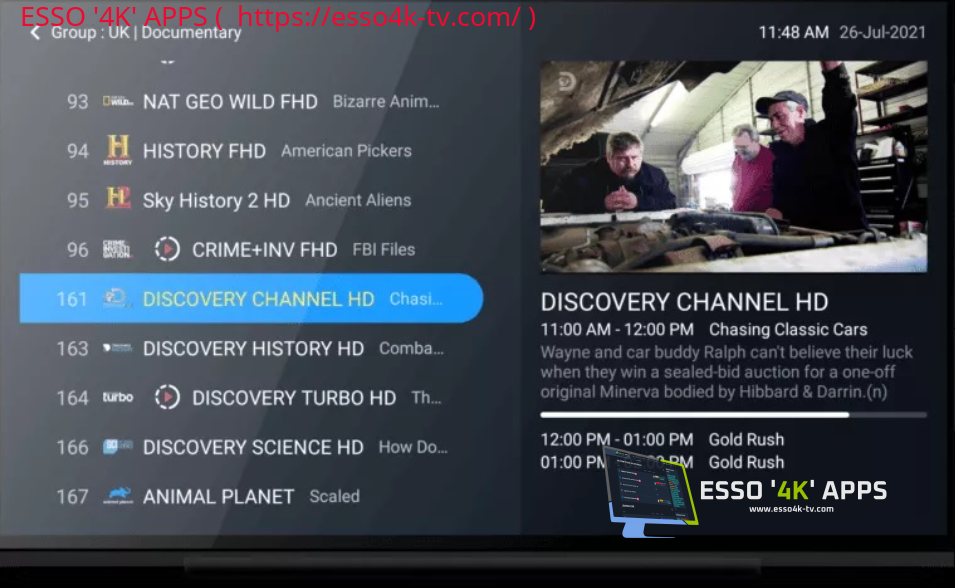Screen dimensions: 955x588
Task: Click channel number 95
Action: pos(77,200)
